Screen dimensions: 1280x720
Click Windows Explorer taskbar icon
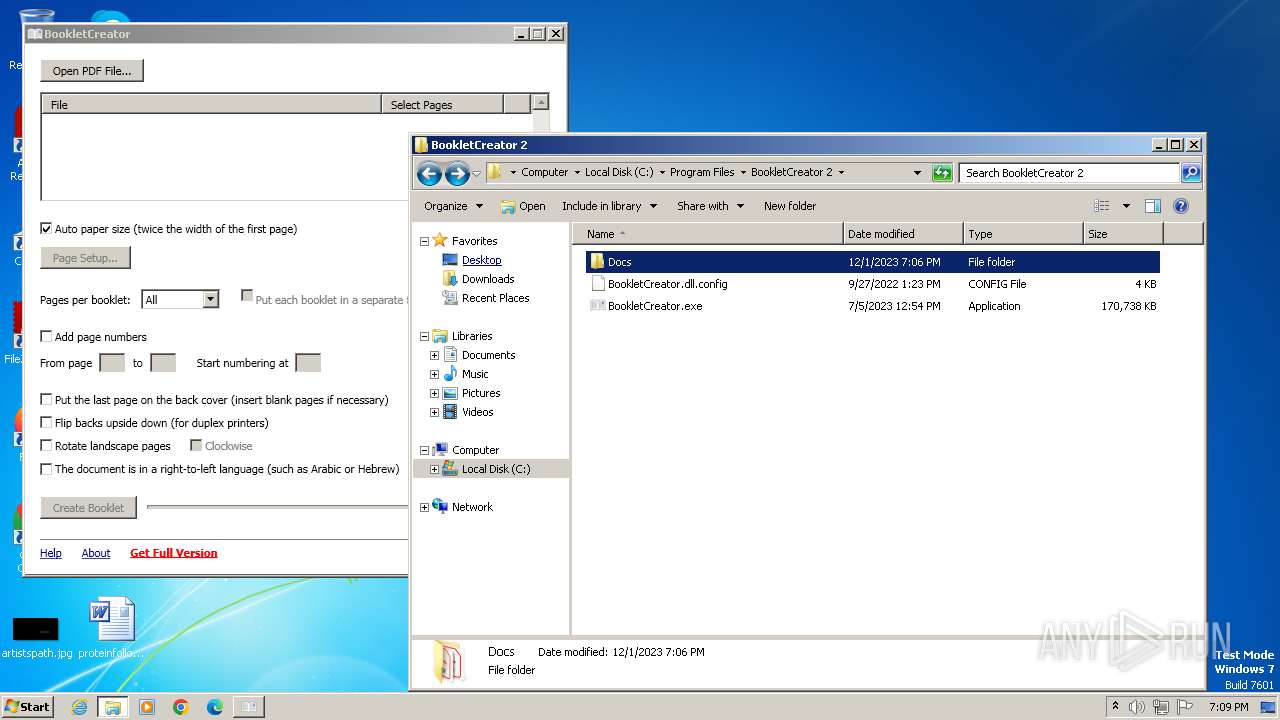113,707
